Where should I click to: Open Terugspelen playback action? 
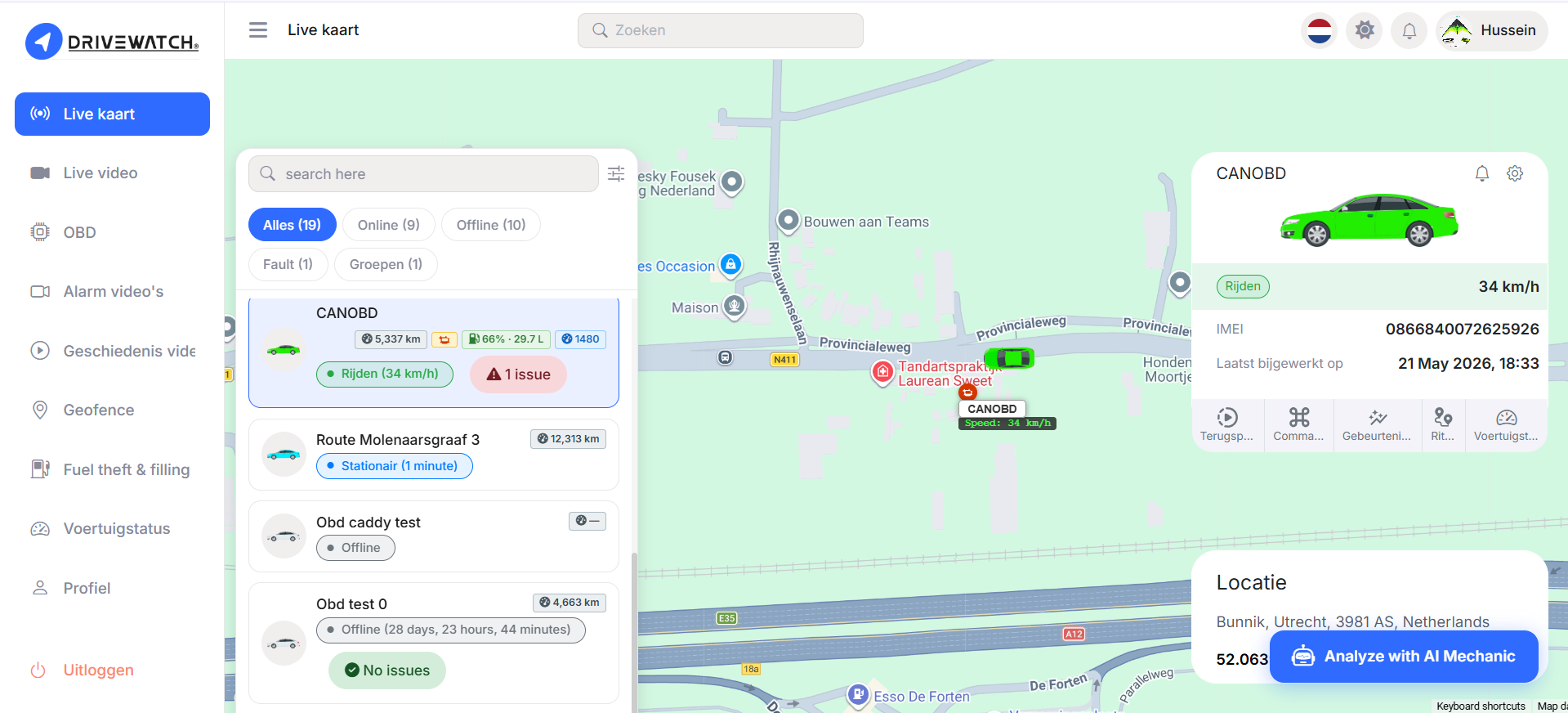tap(1227, 424)
